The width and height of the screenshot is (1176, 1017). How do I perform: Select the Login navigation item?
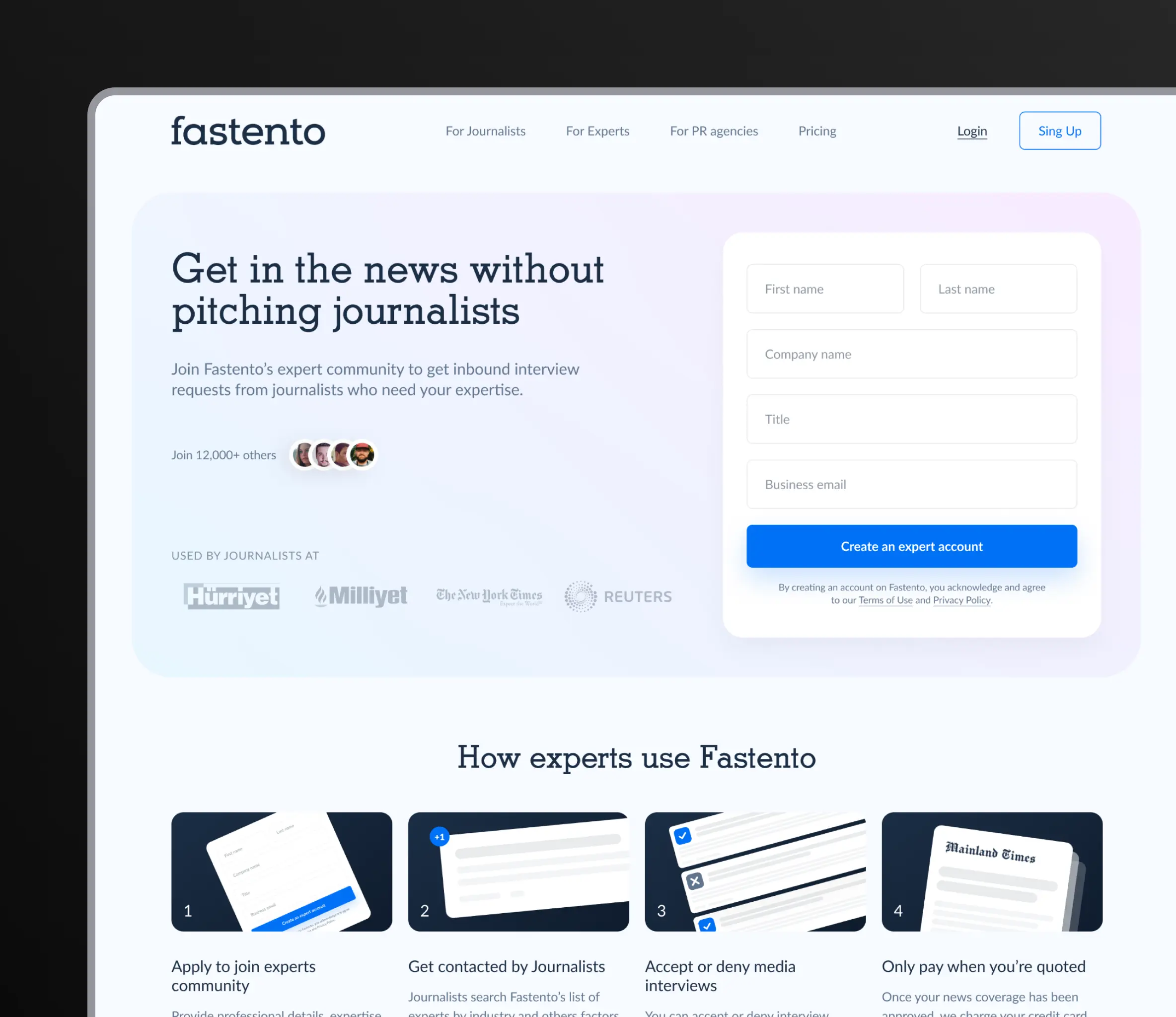pos(972,130)
